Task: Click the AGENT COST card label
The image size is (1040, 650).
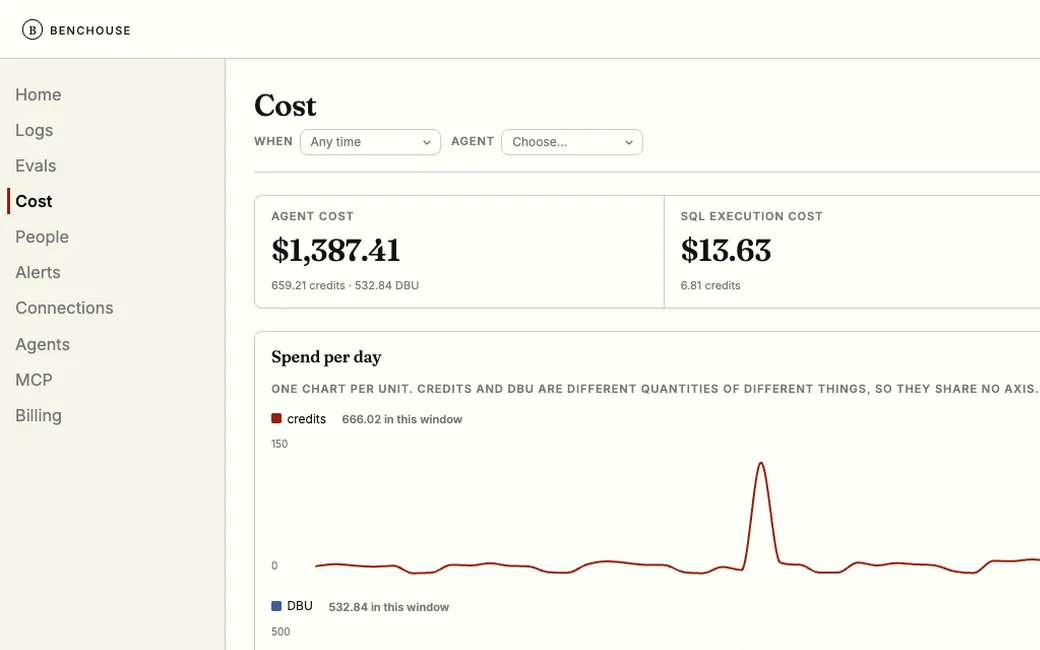Action: tap(312, 216)
